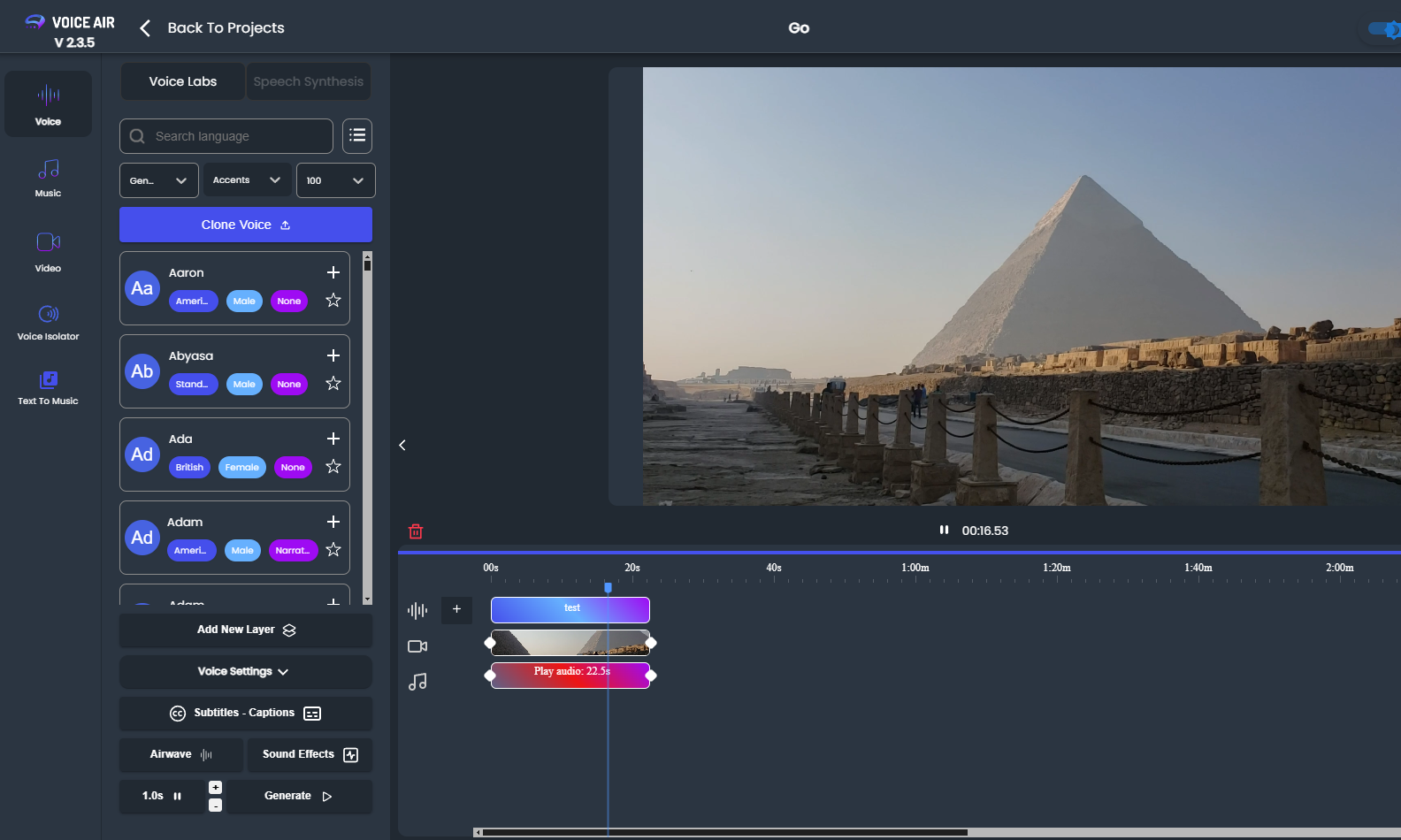
Task: Click the 'Stand..' tag on Abyasa
Action: tap(192, 384)
